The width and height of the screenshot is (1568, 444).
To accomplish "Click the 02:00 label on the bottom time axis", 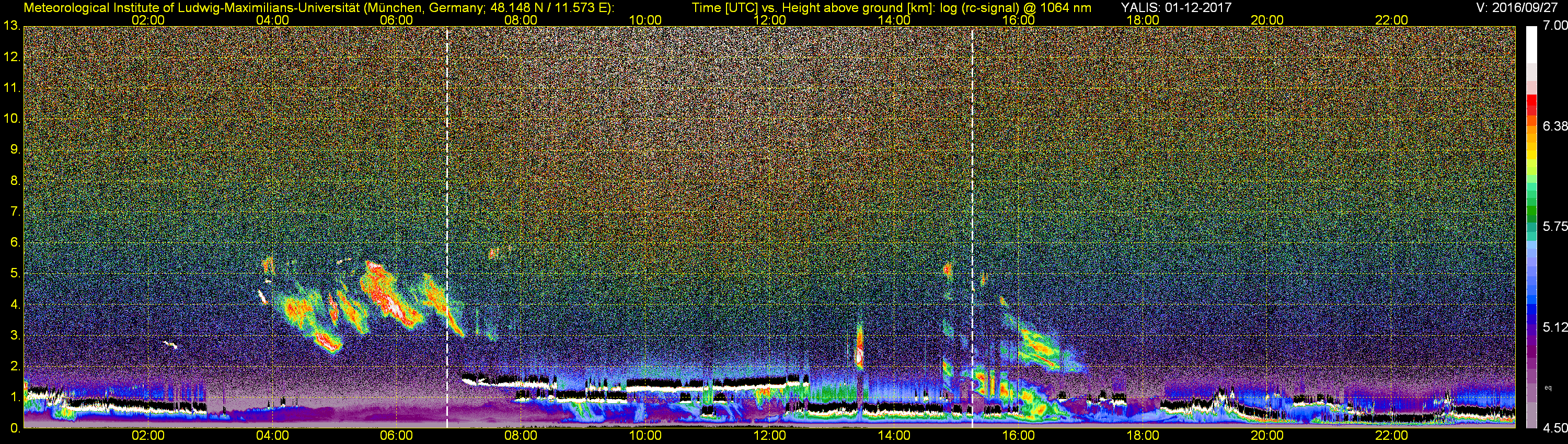I will coord(148,436).
